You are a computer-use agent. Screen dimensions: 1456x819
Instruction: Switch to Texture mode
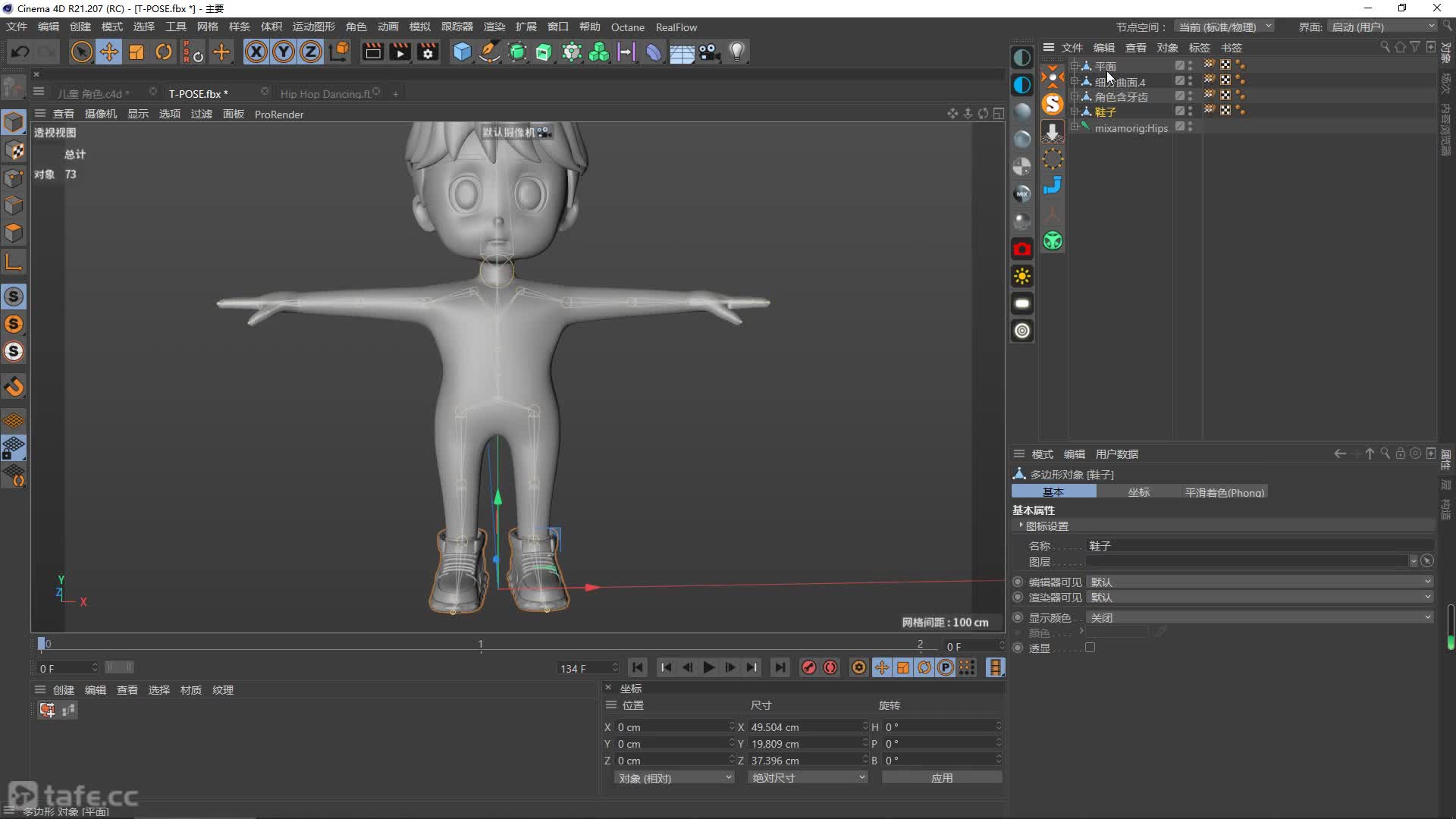(x=14, y=150)
